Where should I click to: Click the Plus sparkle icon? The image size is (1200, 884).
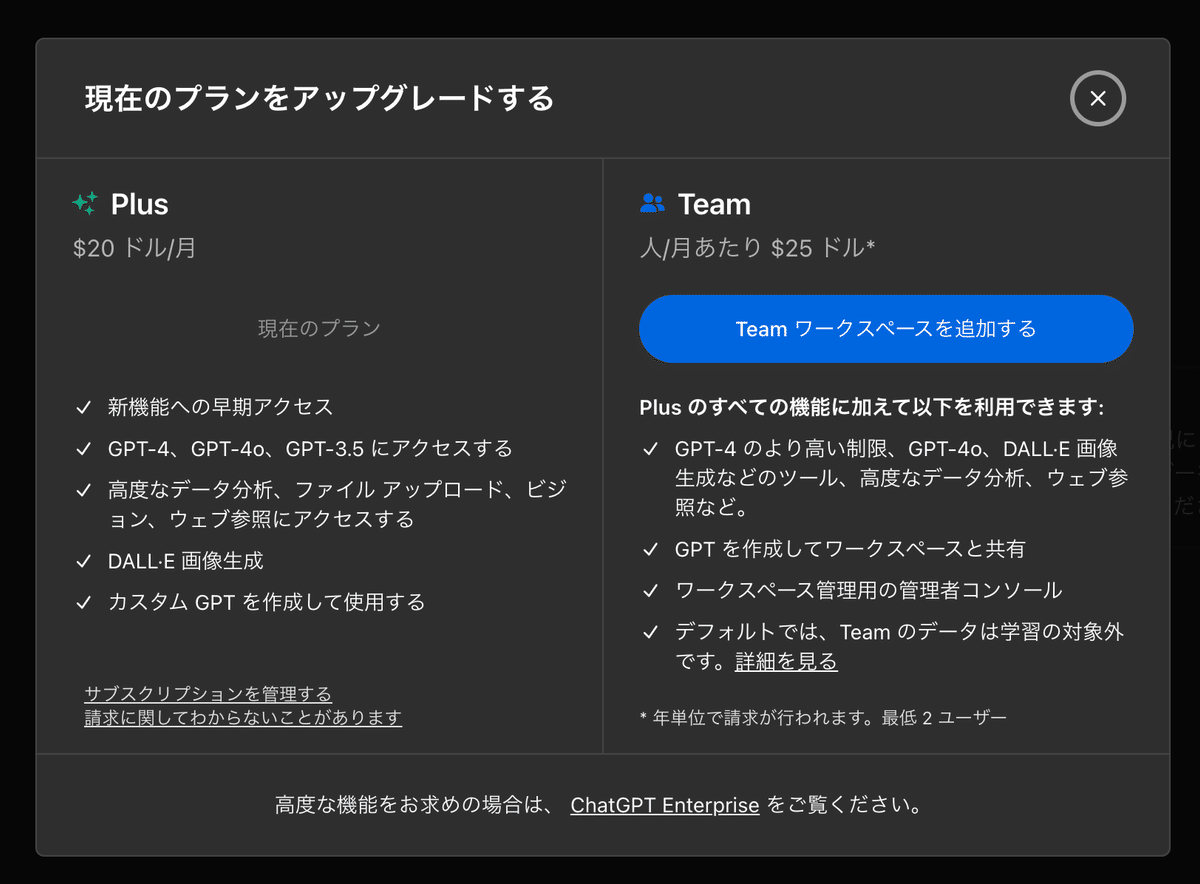[85, 204]
